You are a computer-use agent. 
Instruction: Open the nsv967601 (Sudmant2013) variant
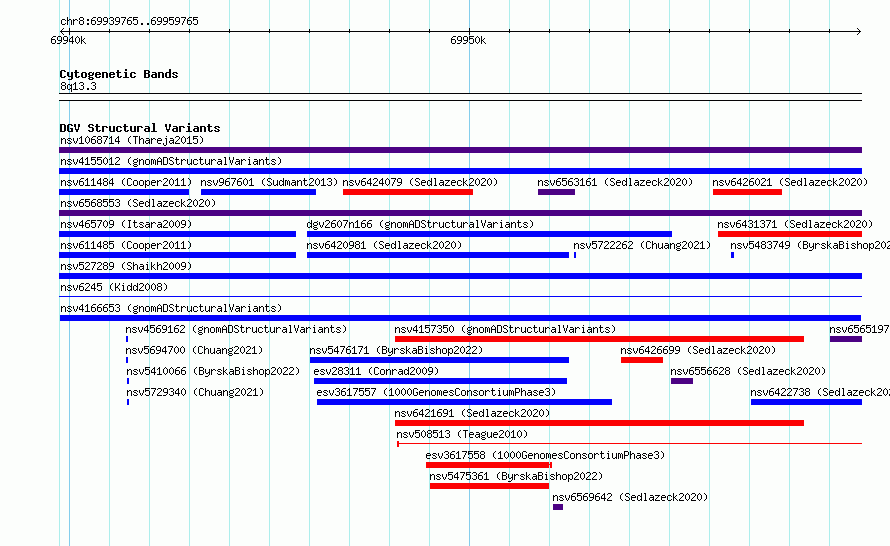[269, 182]
